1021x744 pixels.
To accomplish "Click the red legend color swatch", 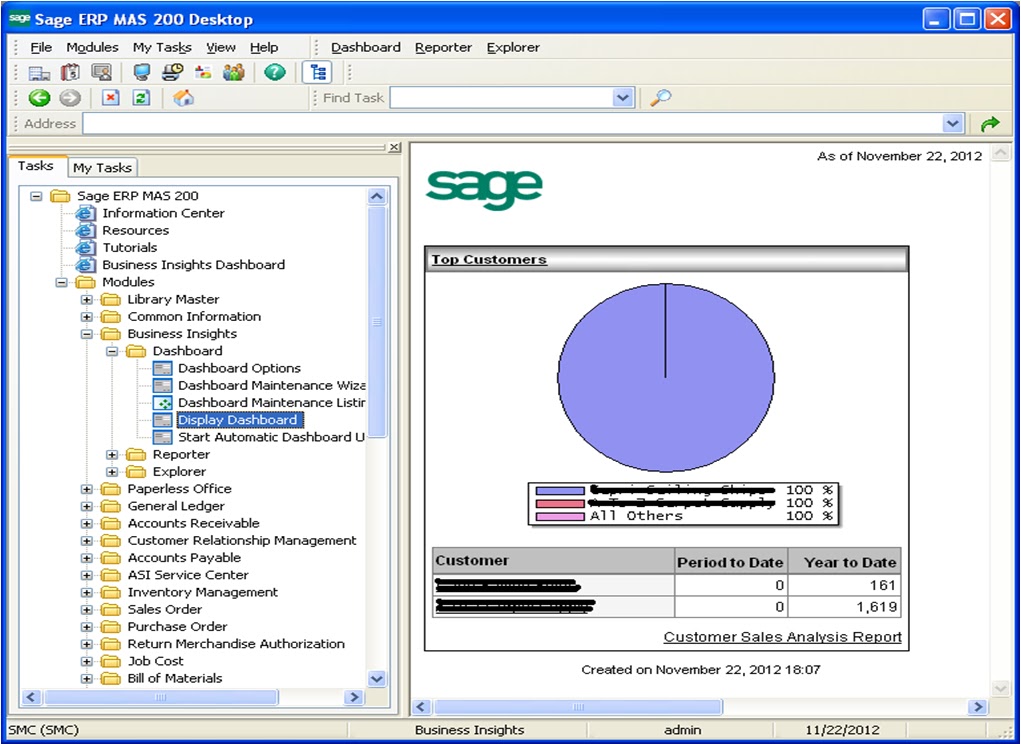I will (560, 504).
